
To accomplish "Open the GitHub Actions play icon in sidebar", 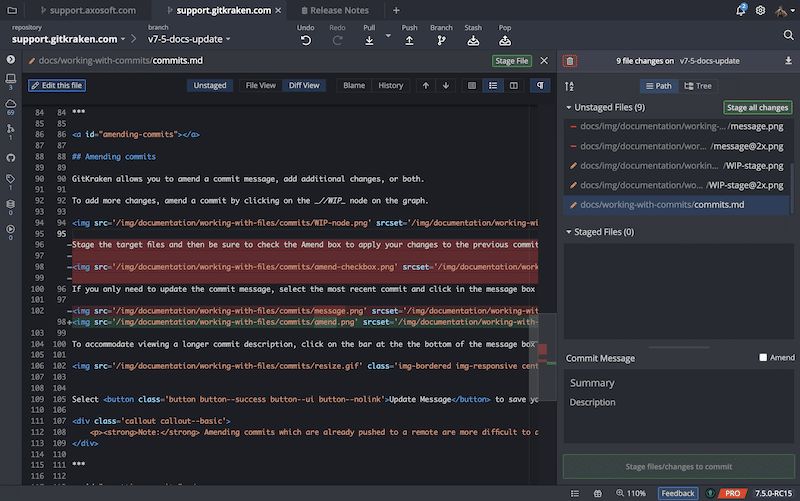I will click(x=11, y=229).
